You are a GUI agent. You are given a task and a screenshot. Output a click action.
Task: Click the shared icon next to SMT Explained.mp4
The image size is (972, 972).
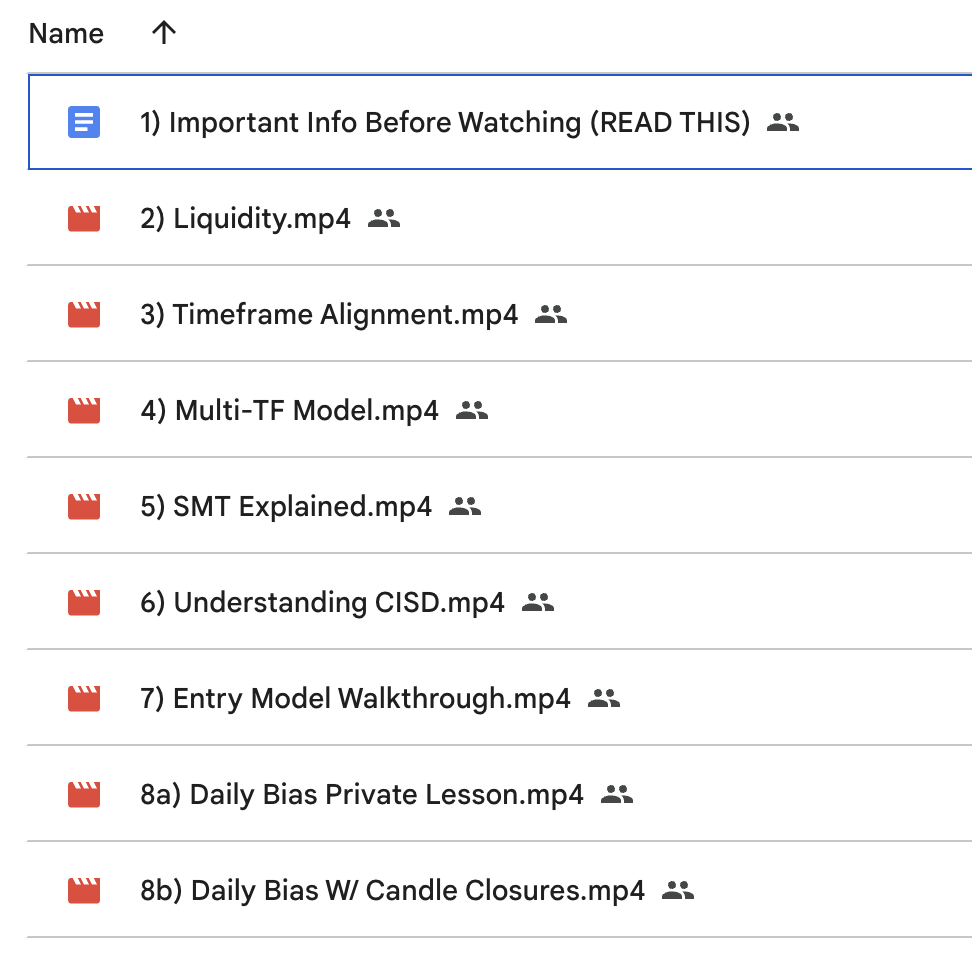[465, 506]
